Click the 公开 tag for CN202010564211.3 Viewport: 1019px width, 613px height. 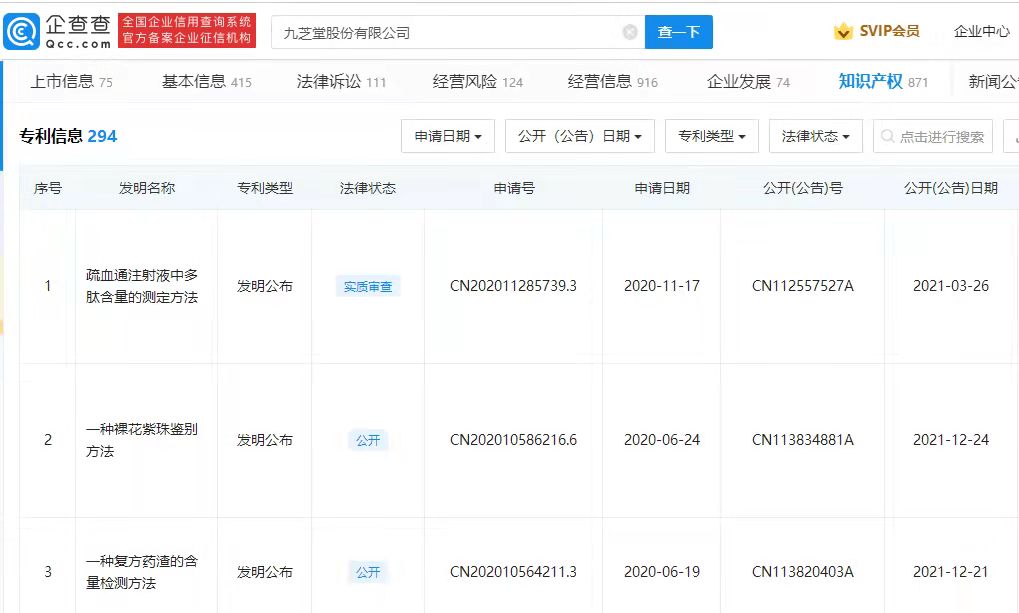[x=368, y=572]
